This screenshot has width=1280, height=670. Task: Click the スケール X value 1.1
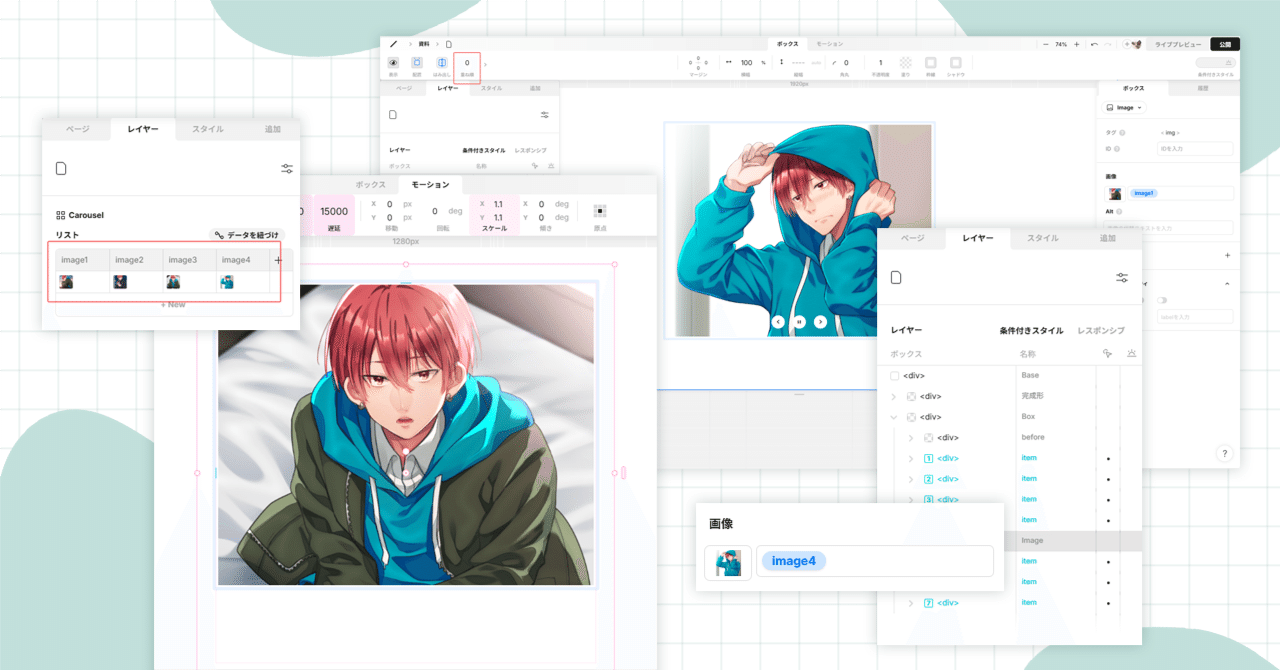[x=498, y=204]
